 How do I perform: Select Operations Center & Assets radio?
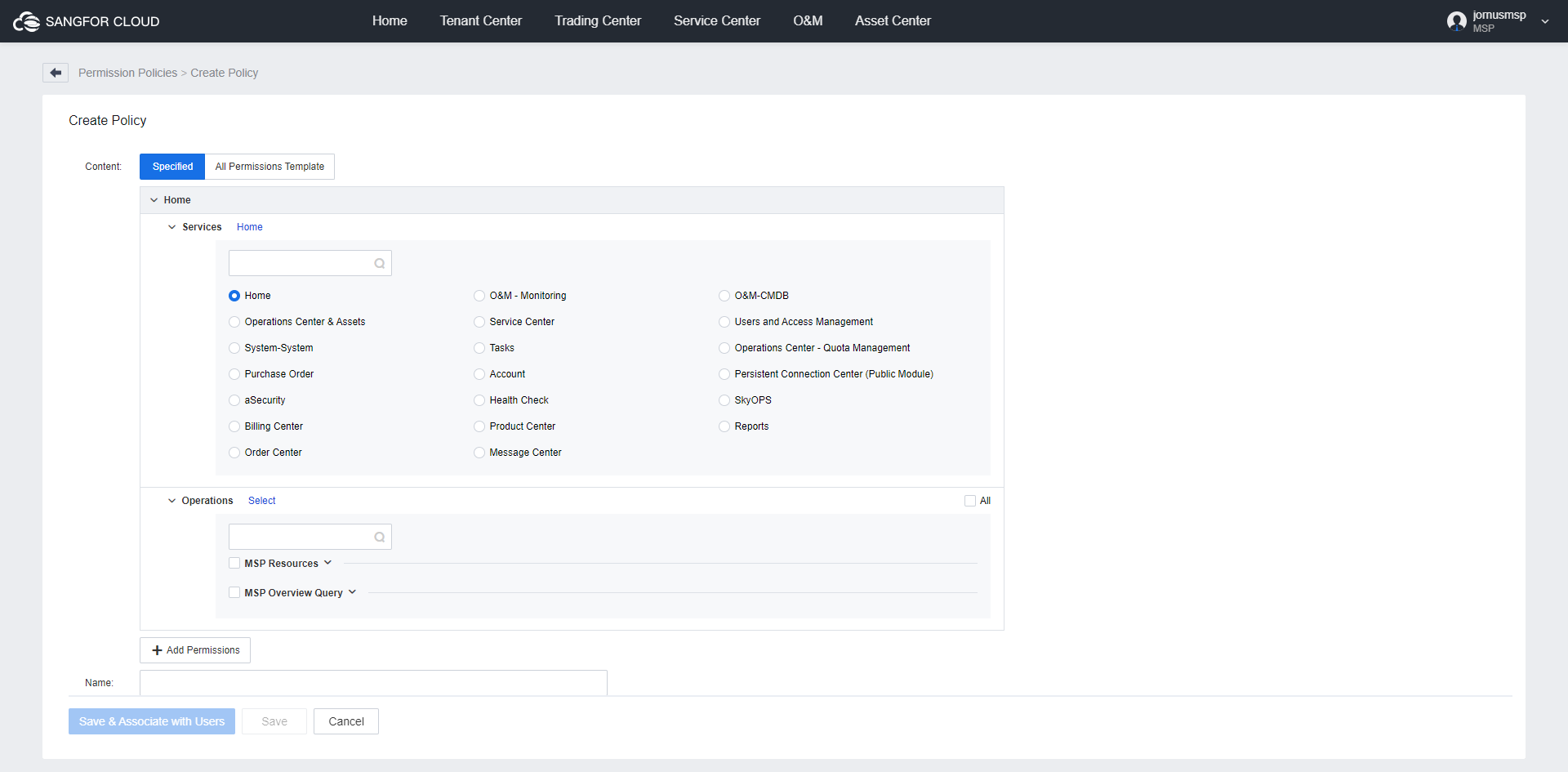(234, 322)
